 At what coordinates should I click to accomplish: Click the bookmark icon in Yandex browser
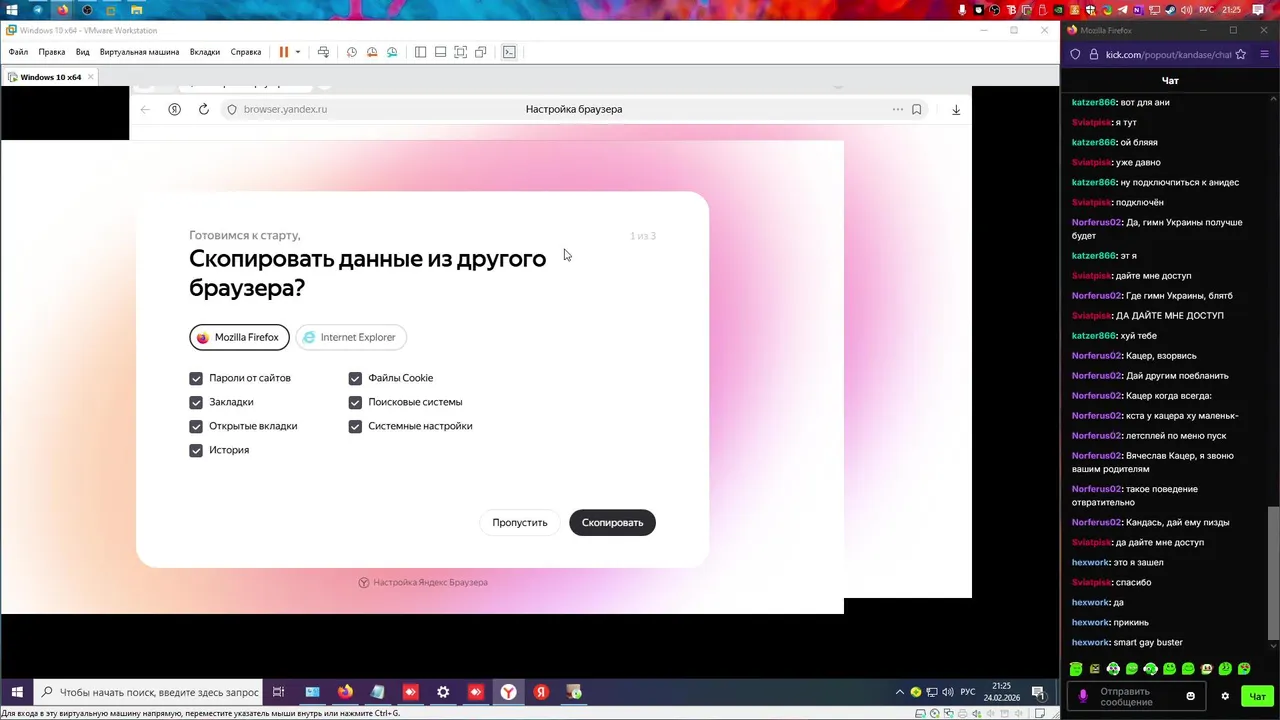(916, 109)
